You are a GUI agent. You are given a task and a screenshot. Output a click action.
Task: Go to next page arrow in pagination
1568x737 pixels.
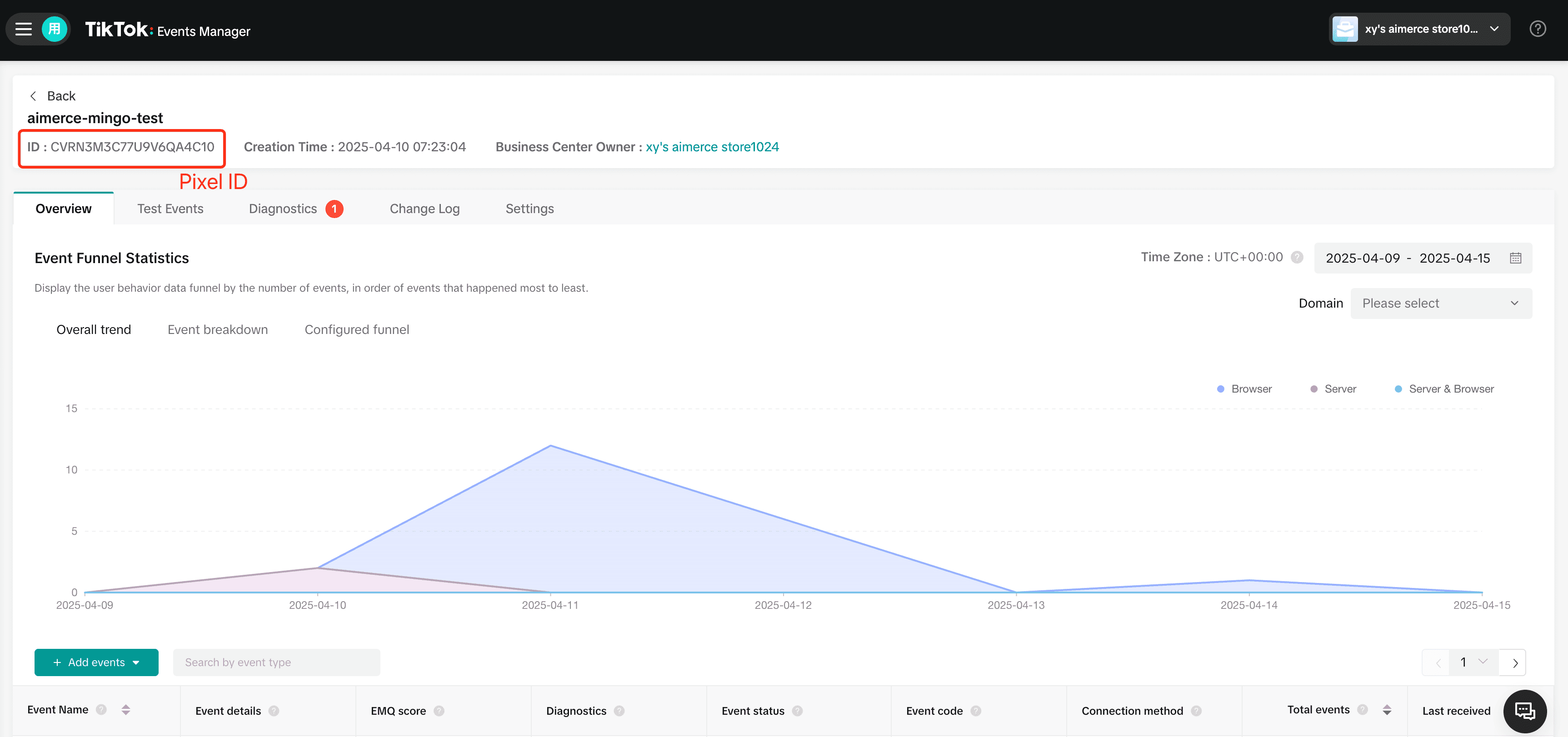(x=1515, y=663)
